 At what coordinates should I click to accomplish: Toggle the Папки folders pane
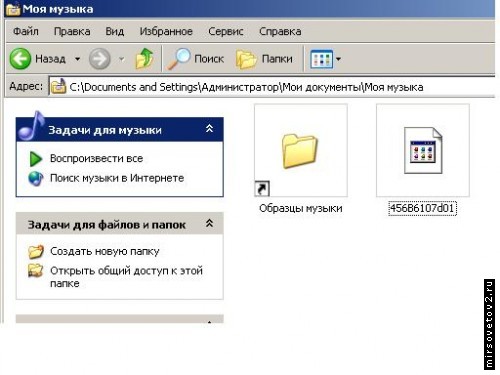coord(264,59)
